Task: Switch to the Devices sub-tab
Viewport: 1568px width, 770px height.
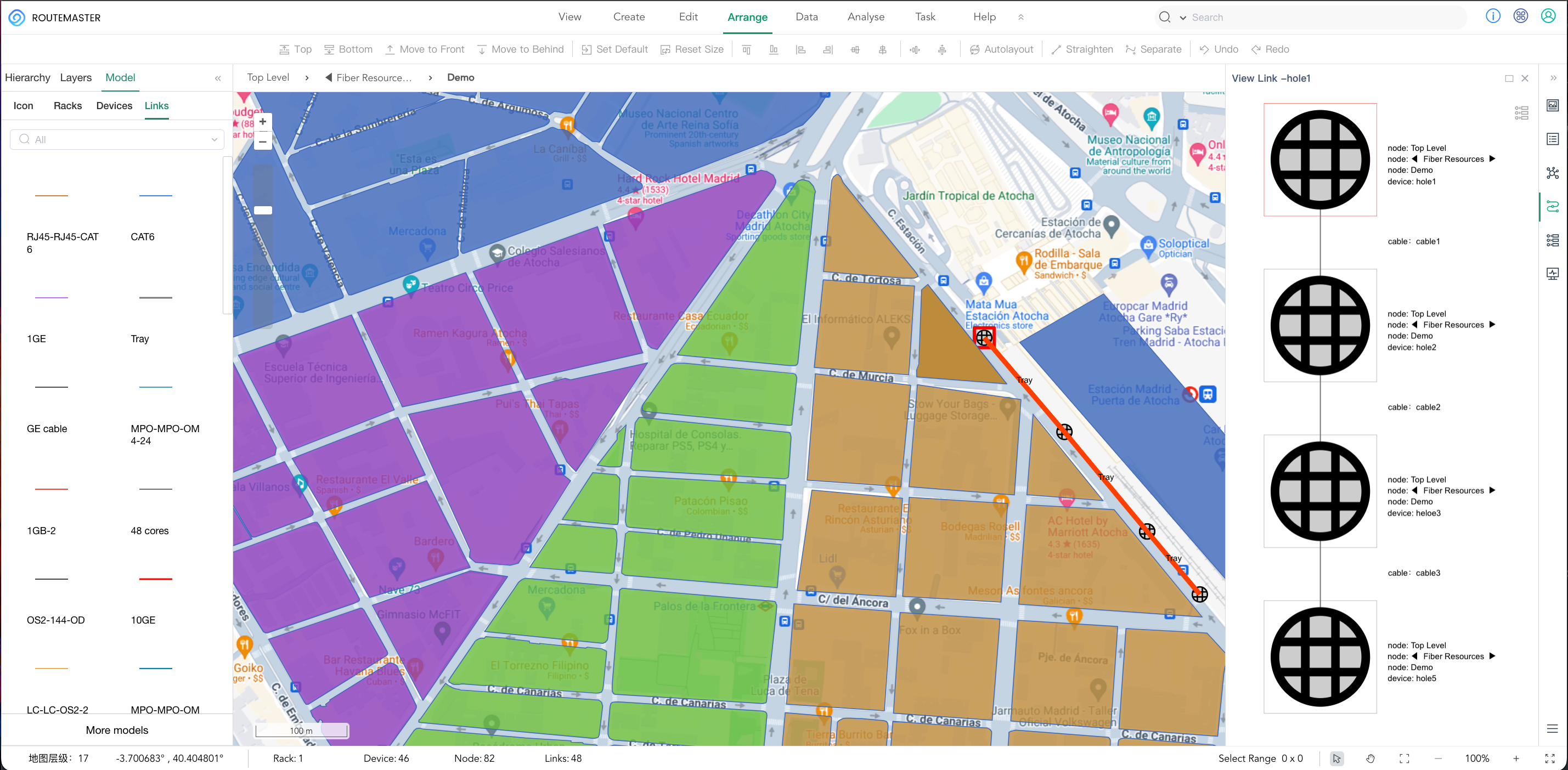Action: click(114, 106)
